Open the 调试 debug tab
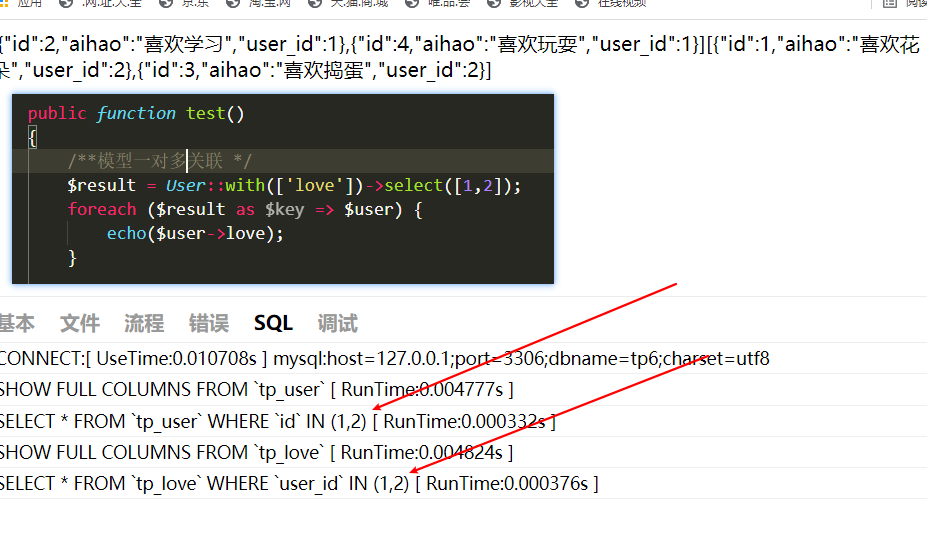The width and height of the screenshot is (927, 533). point(338,323)
